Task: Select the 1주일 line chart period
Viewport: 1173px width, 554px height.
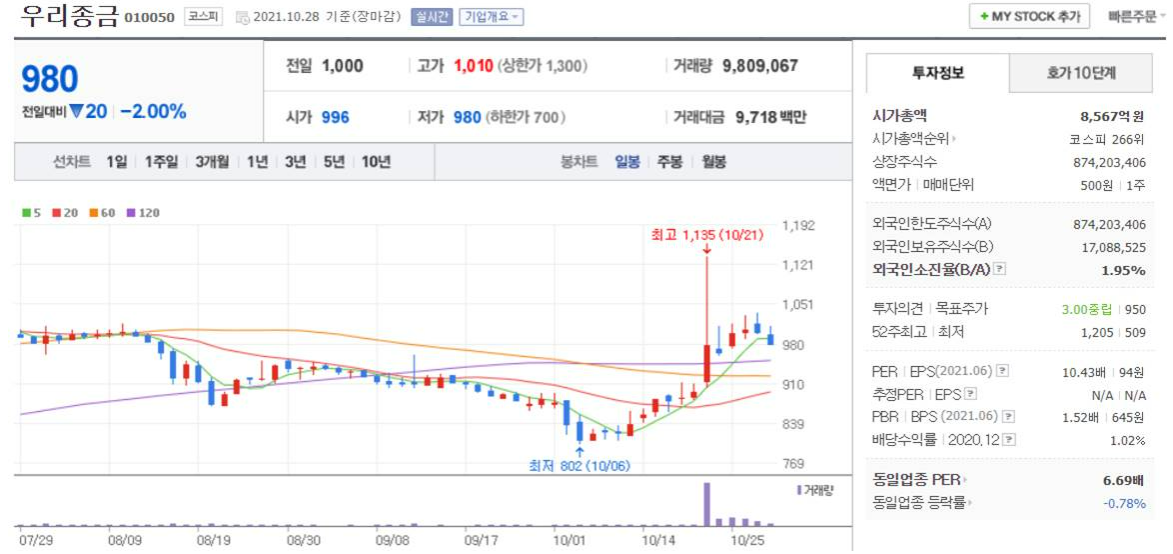Action: (161, 161)
